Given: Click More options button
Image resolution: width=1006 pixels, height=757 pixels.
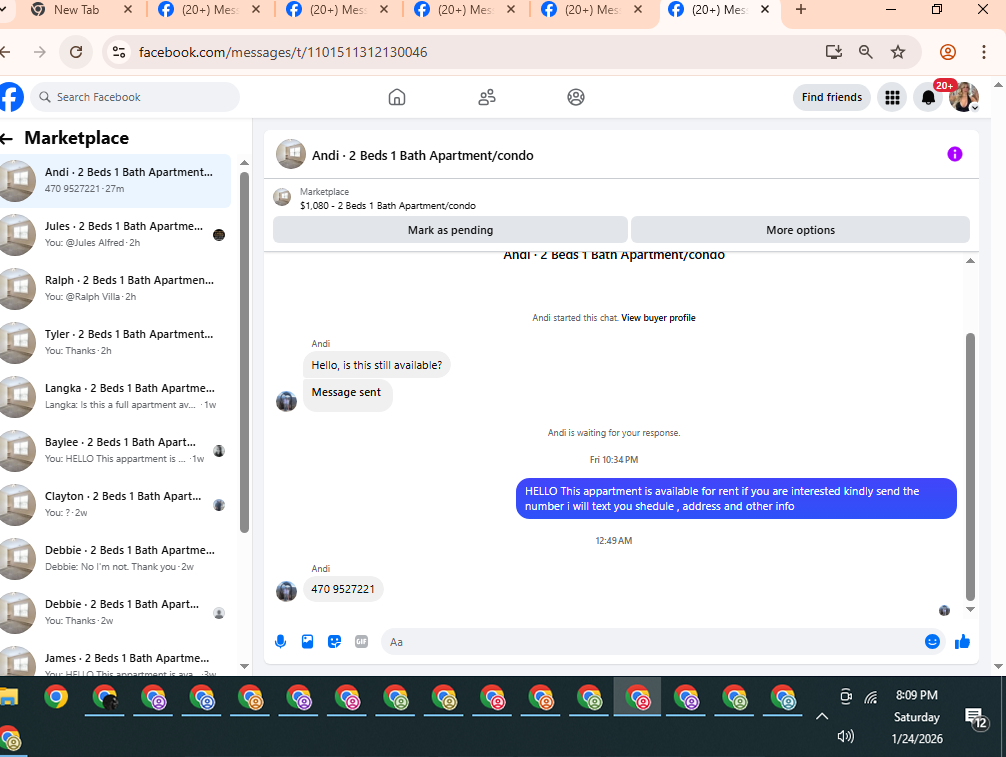Looking at the screenshot, I should click(x=800, y=230).
